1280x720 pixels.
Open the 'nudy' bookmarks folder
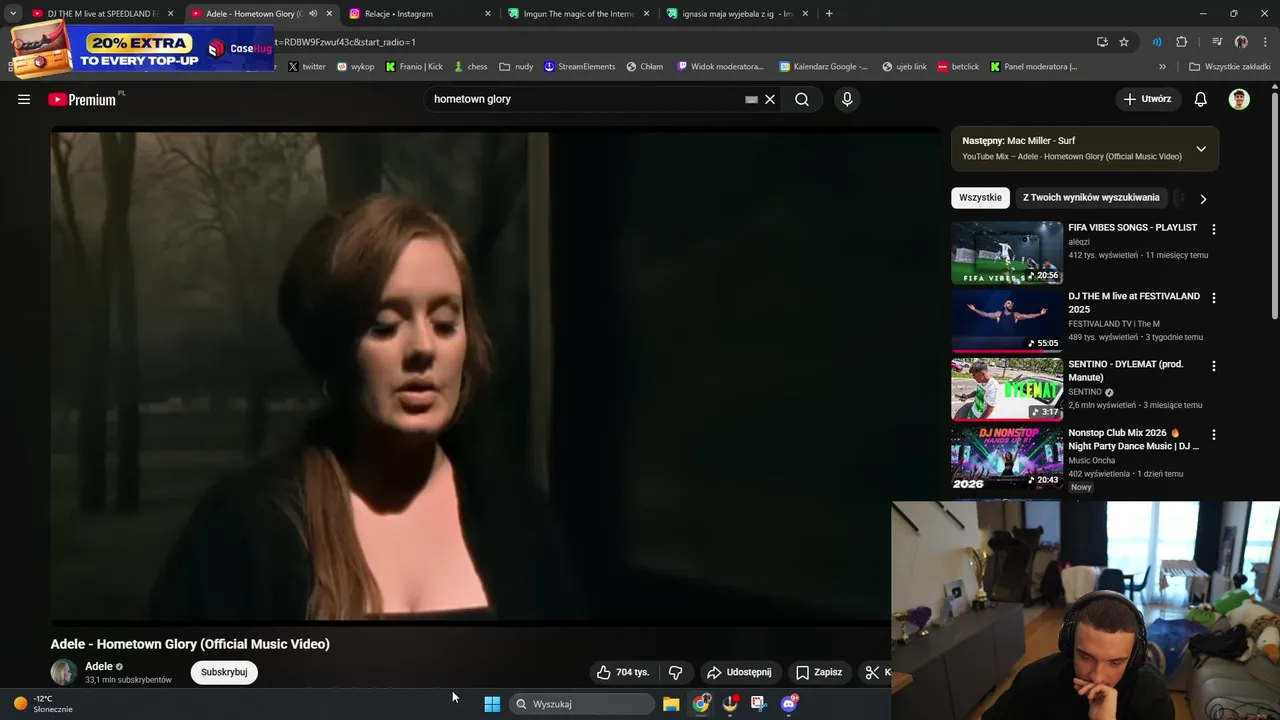pos(516,67)
